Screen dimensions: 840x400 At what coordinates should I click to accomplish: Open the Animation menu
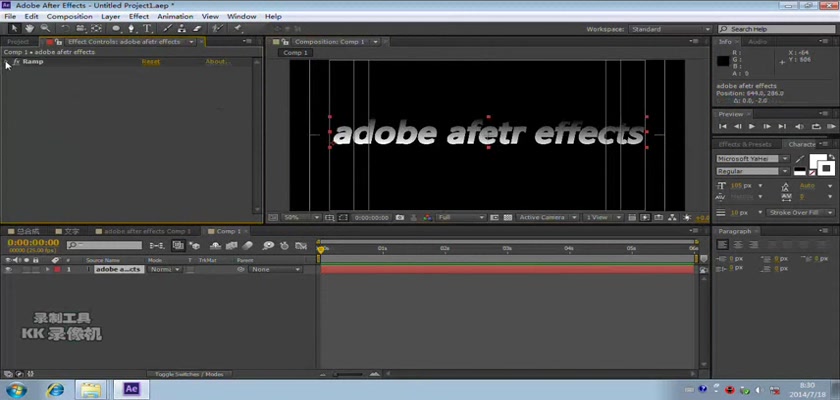coord(175,17)
